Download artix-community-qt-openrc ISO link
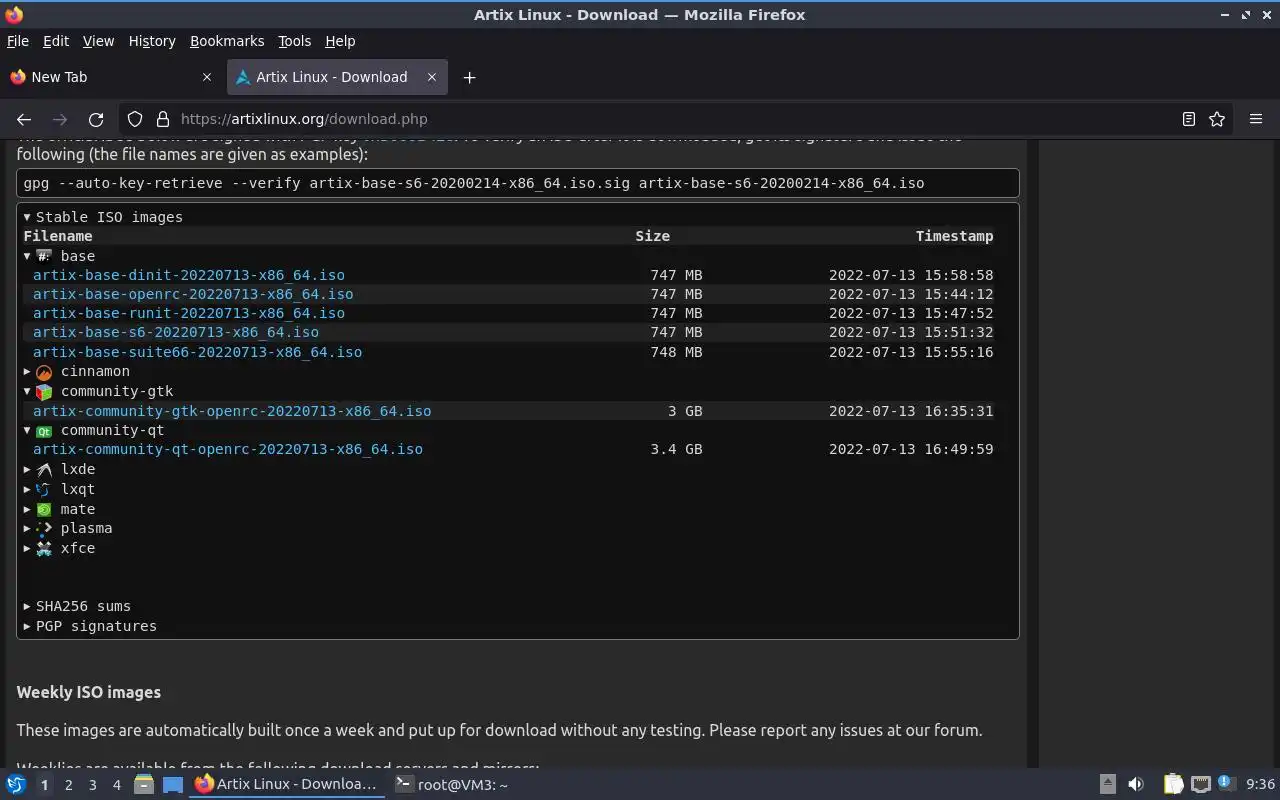This screenshot has height=800, width=1280. click(x=228, y=449)
